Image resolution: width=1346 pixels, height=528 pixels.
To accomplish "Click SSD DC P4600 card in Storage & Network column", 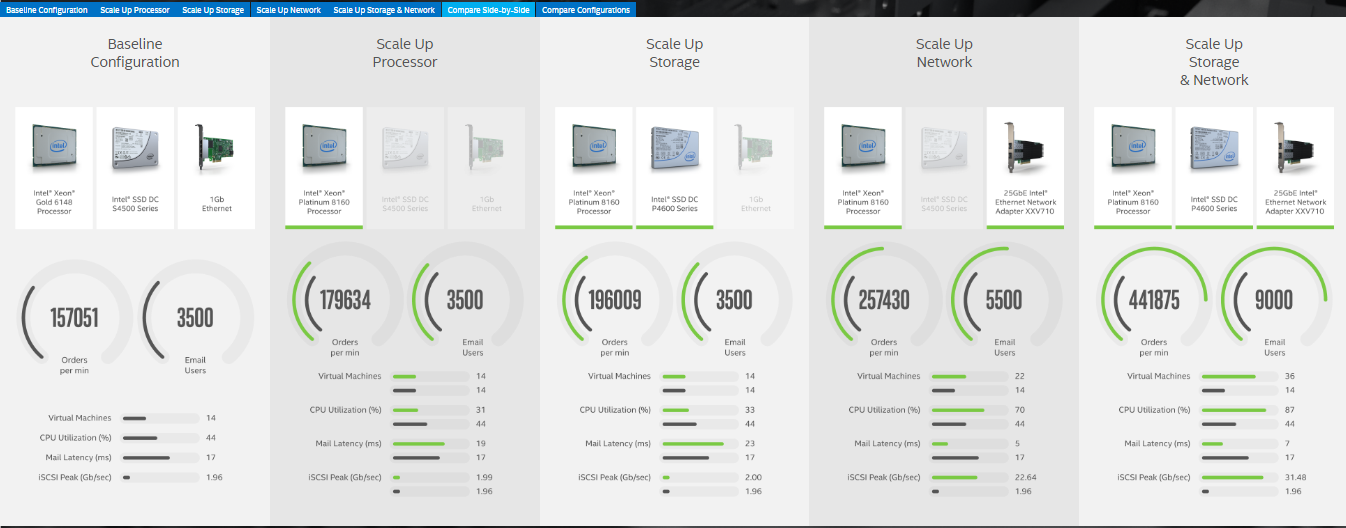I will click(x=1214, y=168).
